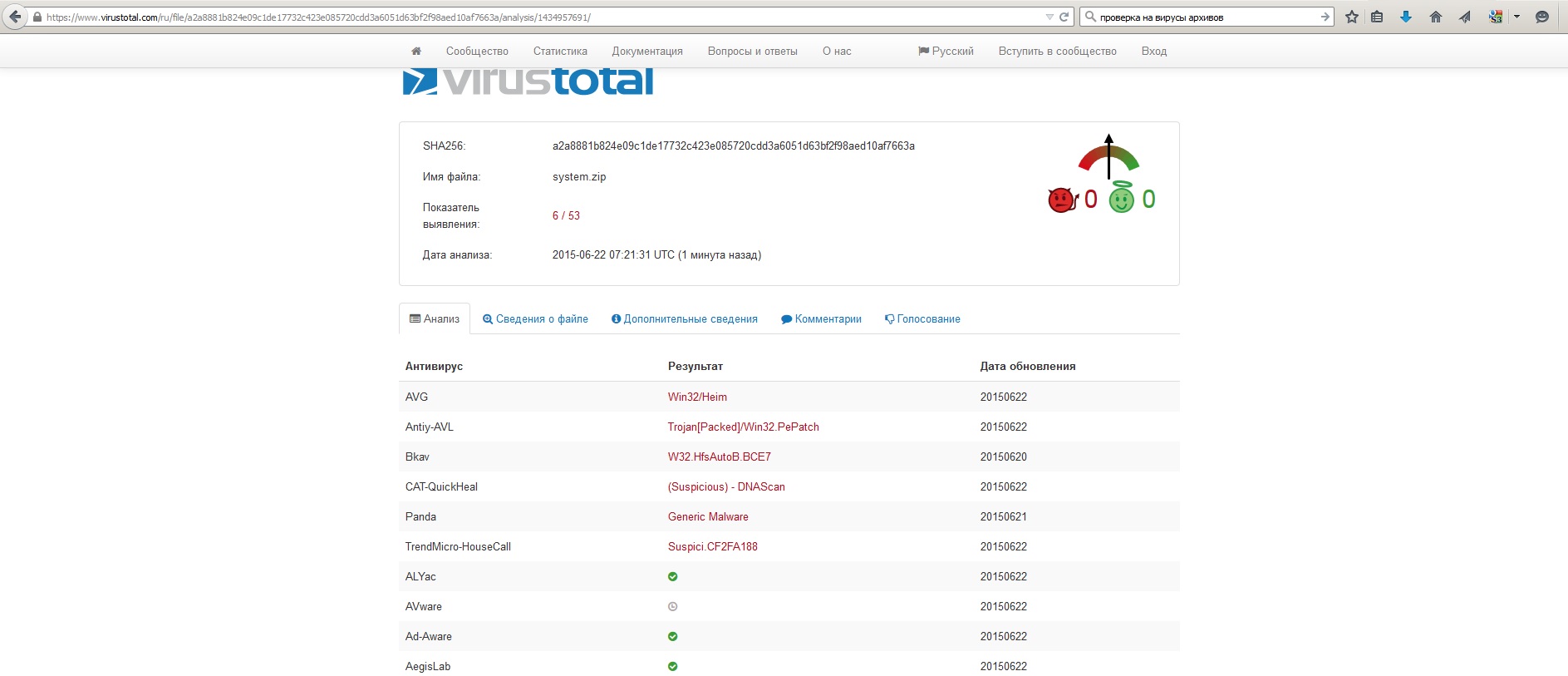
Task: Click the green check icon for Ad-Aware
Action: (673, 636)
